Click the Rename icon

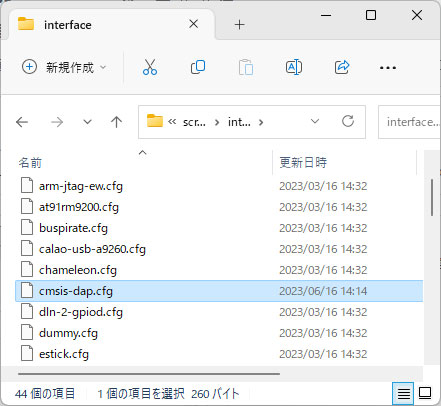click(x=294, y=67)
